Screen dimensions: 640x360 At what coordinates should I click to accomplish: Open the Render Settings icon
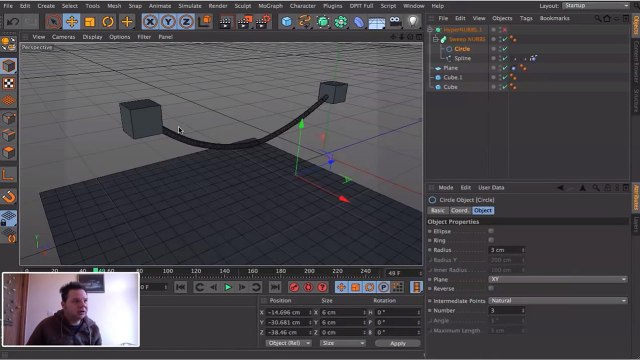(x=263, y=22)
